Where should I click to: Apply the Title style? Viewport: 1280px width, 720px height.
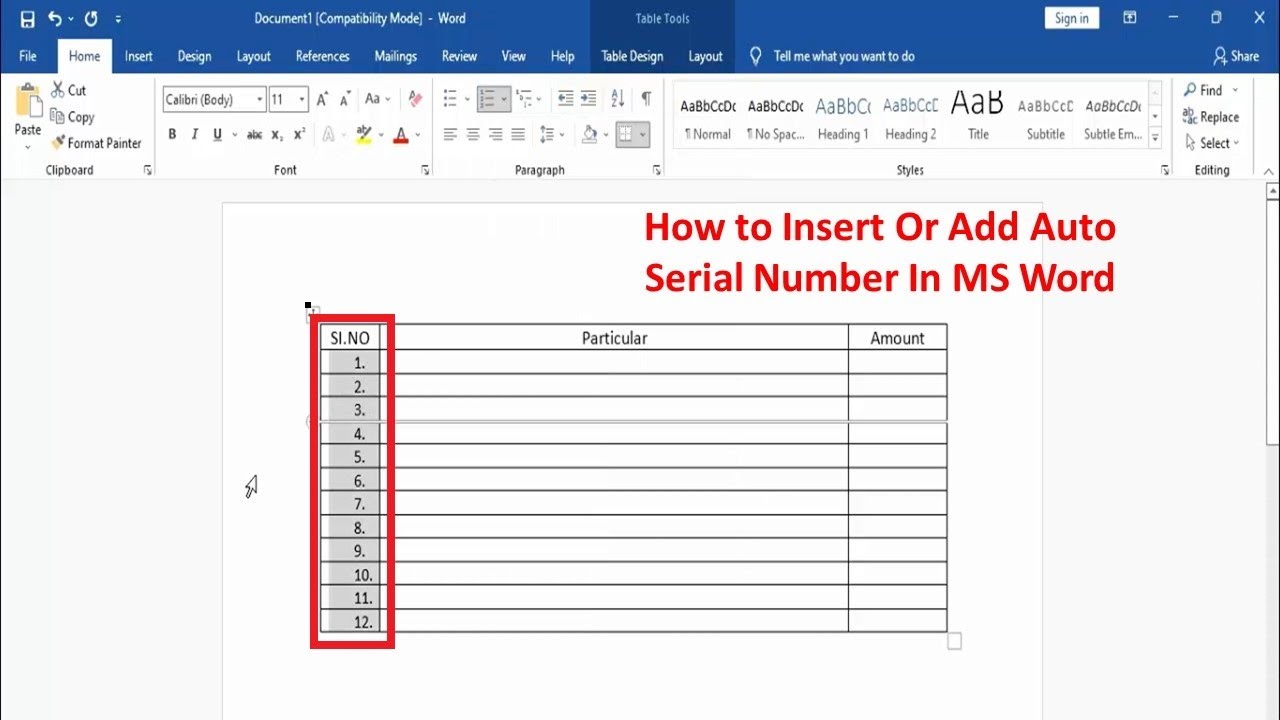(978, 117)
